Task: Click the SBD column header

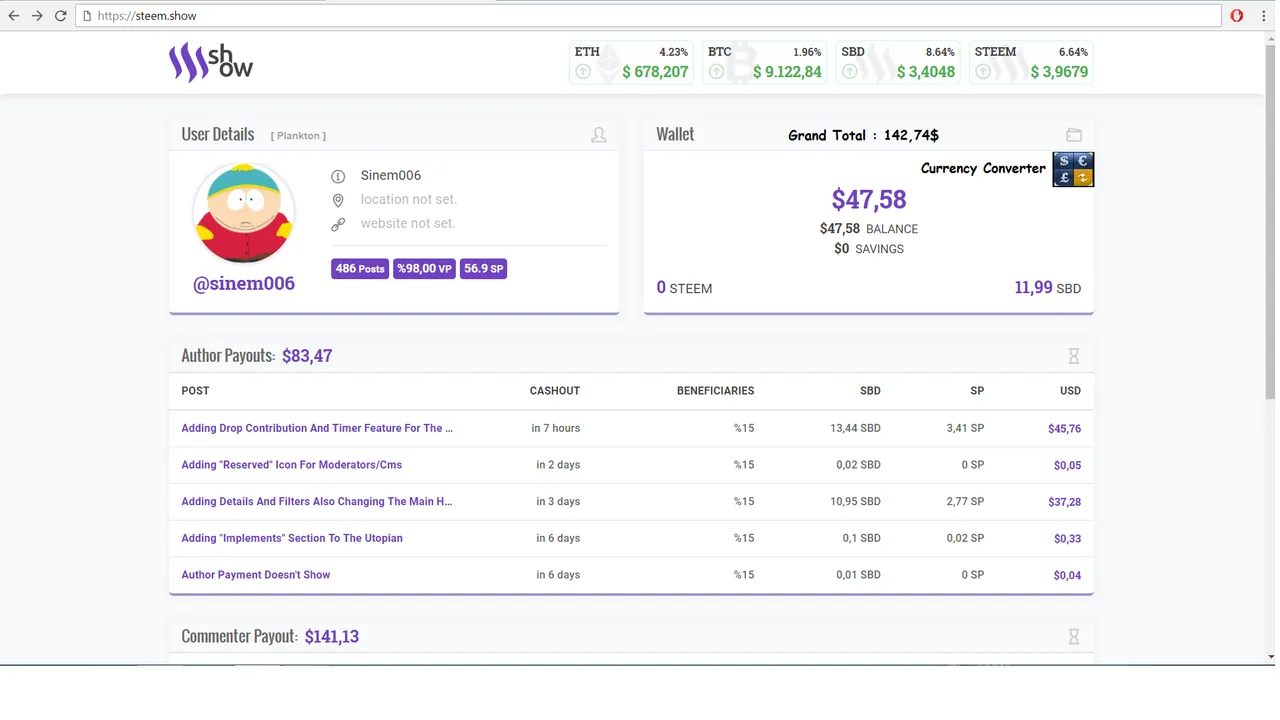Action: point(870,391)
